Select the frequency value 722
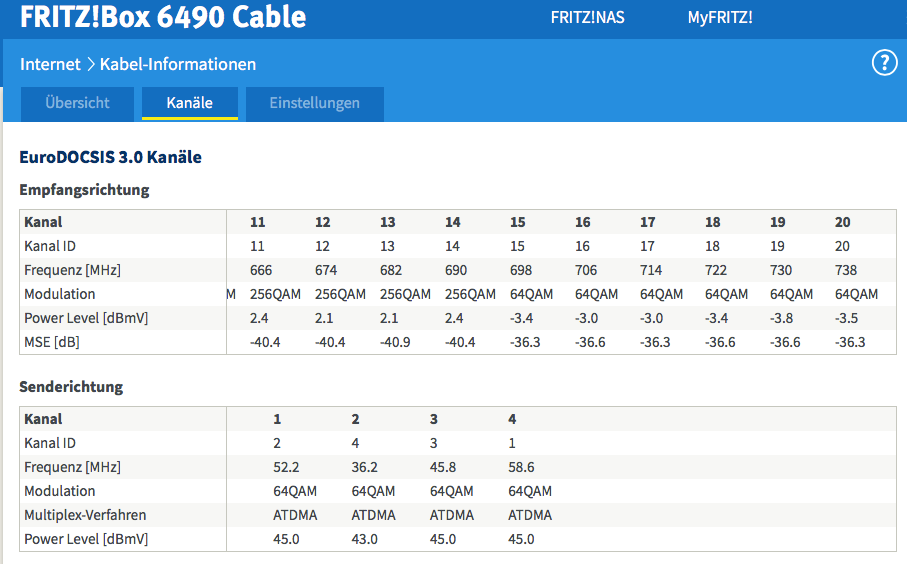The height and width of the screenshot is (564, 907). [716, 270]
